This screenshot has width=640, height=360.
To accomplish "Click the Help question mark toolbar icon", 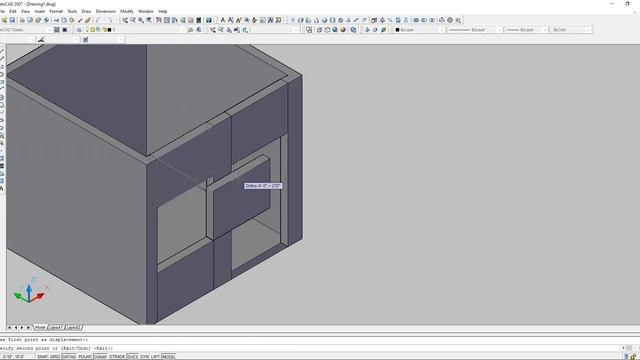I will click(209, 20).
